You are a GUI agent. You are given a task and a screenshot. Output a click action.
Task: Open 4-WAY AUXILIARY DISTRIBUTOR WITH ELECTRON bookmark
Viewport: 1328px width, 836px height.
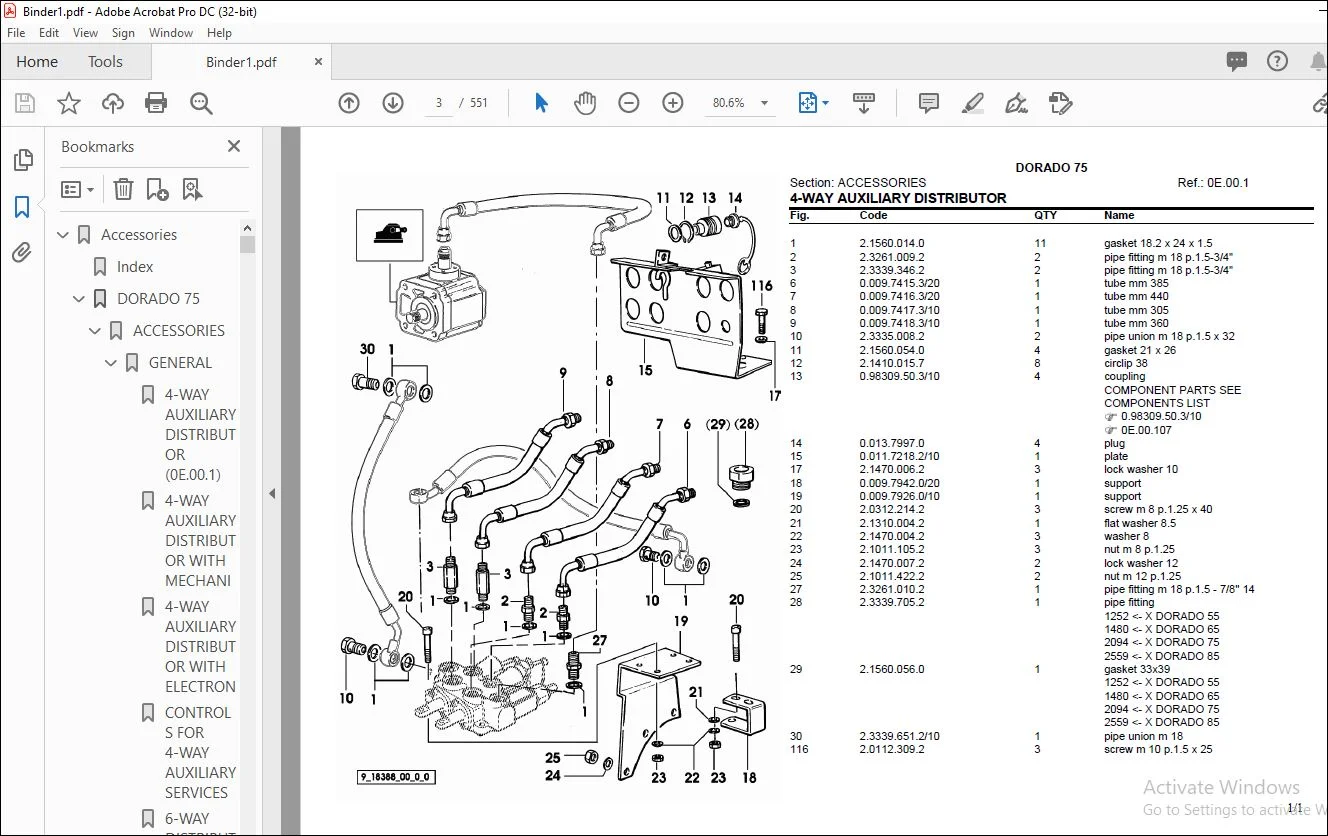[201, 646]
